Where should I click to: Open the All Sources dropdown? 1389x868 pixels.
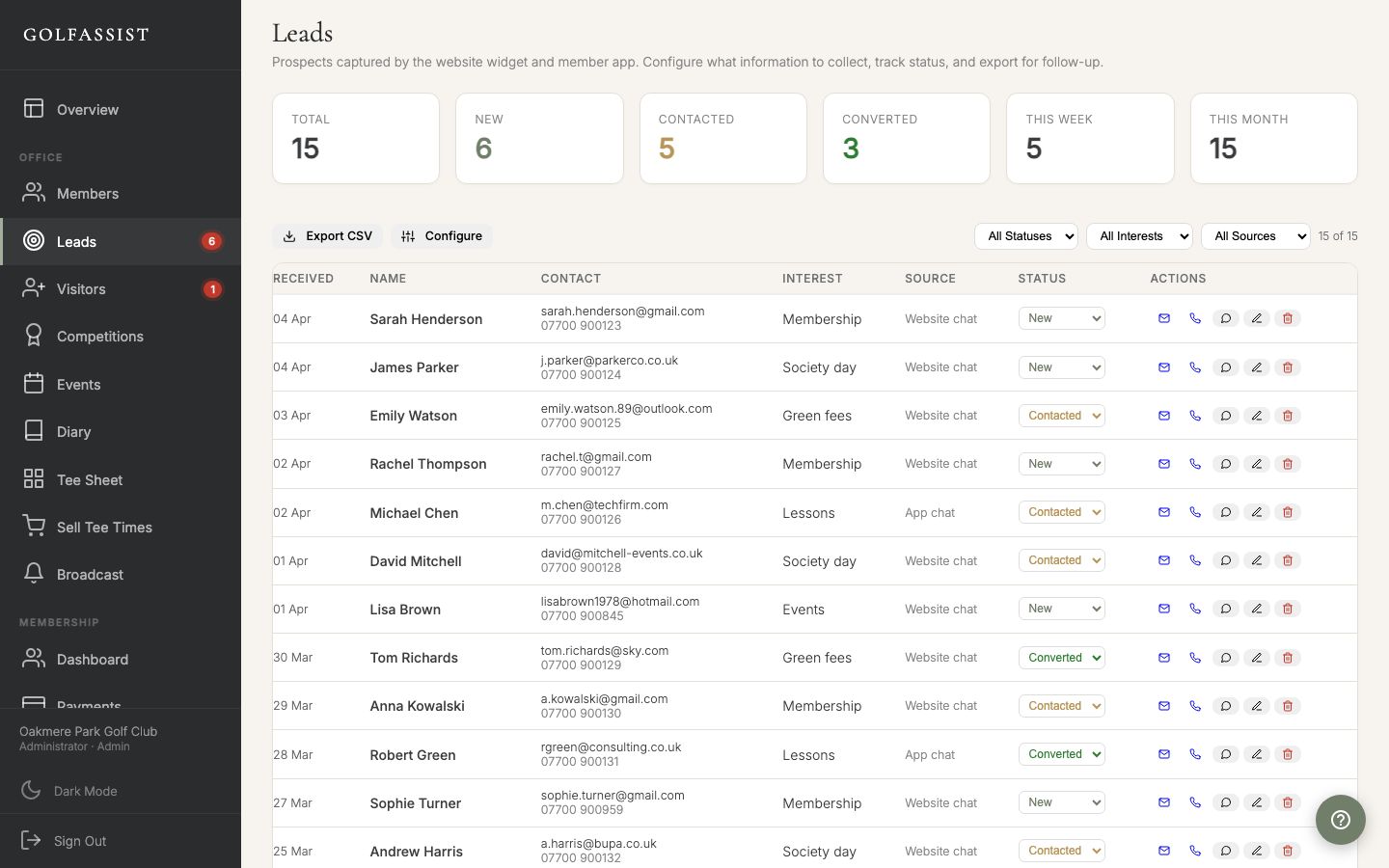(x=1255, y=236)
